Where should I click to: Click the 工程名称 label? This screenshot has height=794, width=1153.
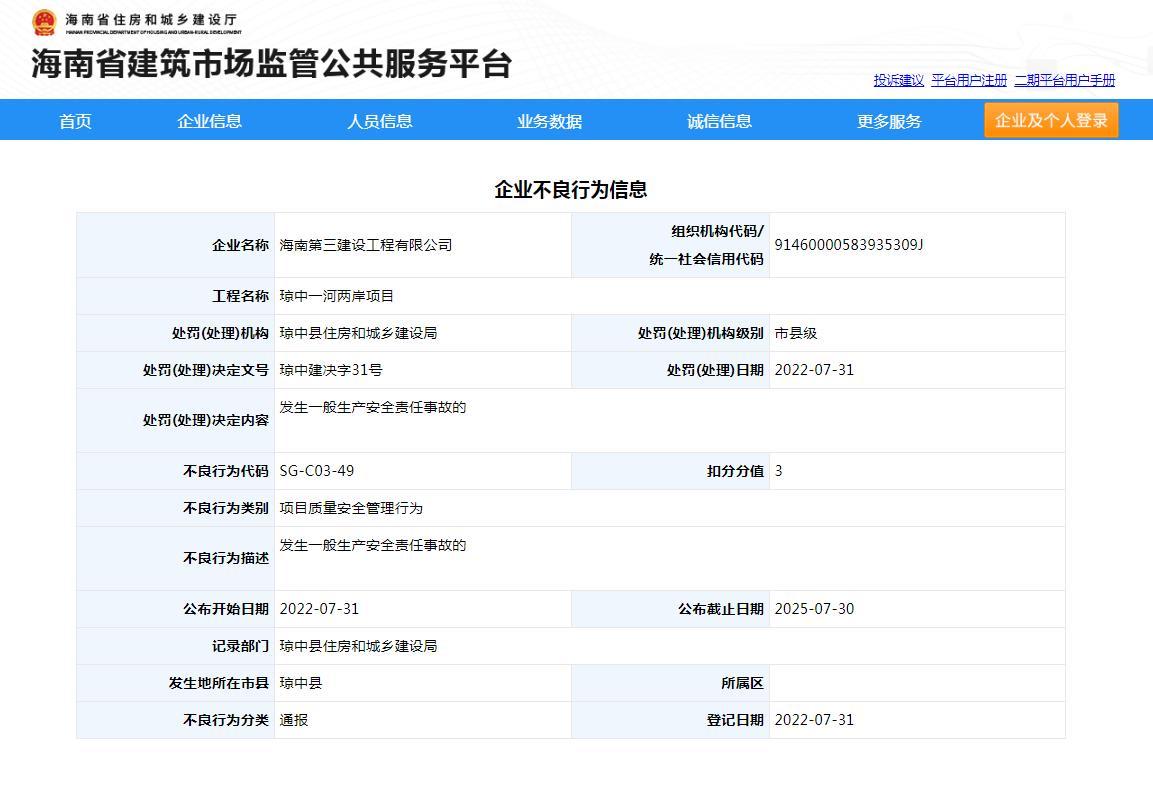pos(240,296)
